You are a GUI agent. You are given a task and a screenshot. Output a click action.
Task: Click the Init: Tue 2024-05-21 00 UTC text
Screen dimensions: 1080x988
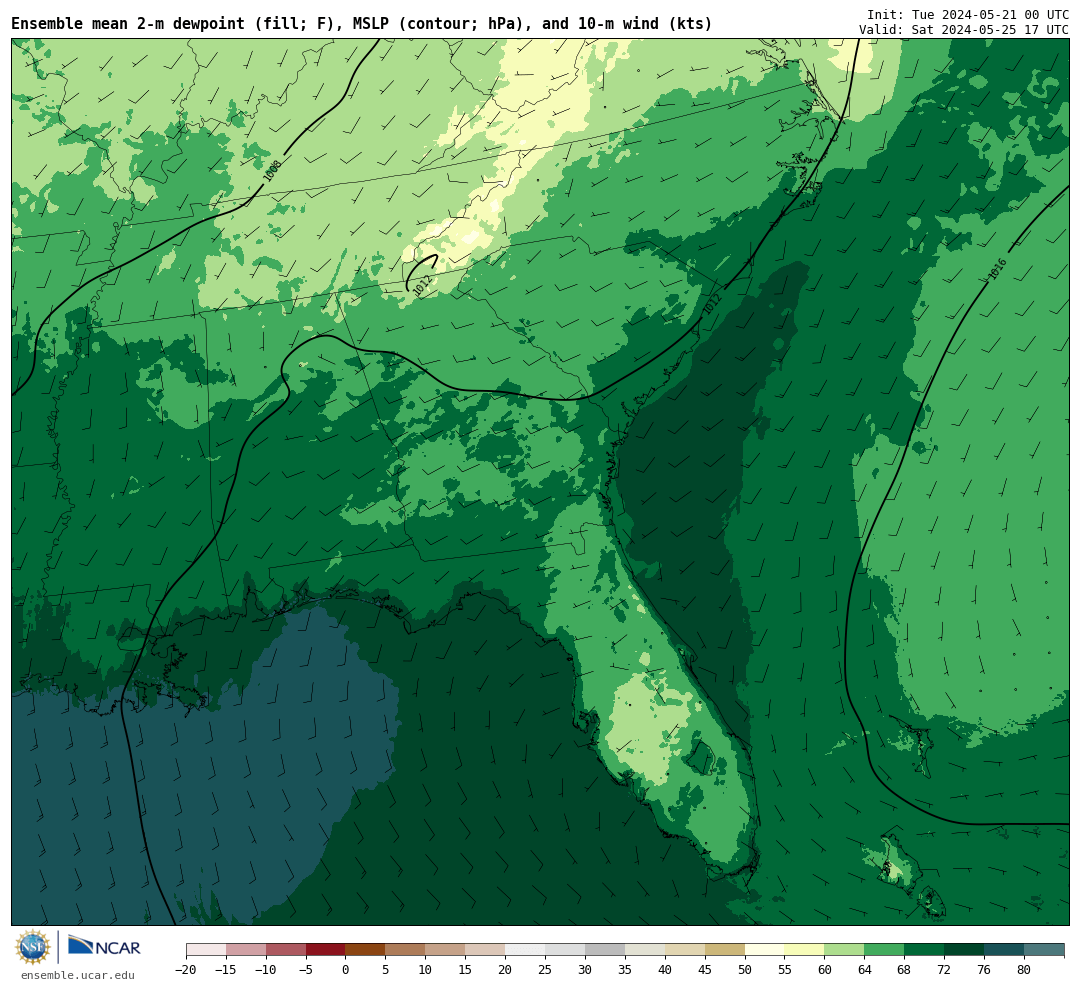(968, 15)
